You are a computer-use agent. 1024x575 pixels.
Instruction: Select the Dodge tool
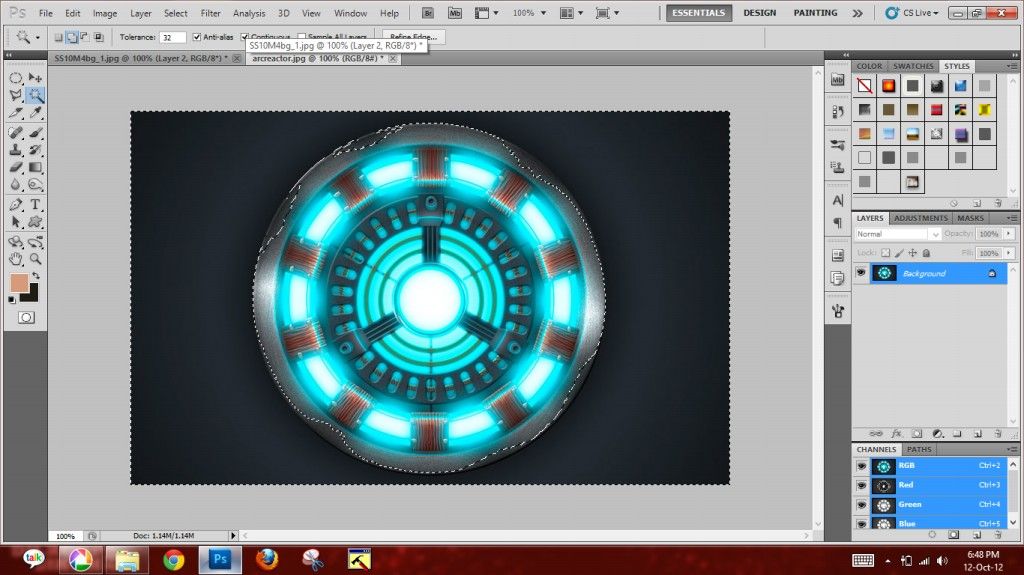tap(35, 186)
